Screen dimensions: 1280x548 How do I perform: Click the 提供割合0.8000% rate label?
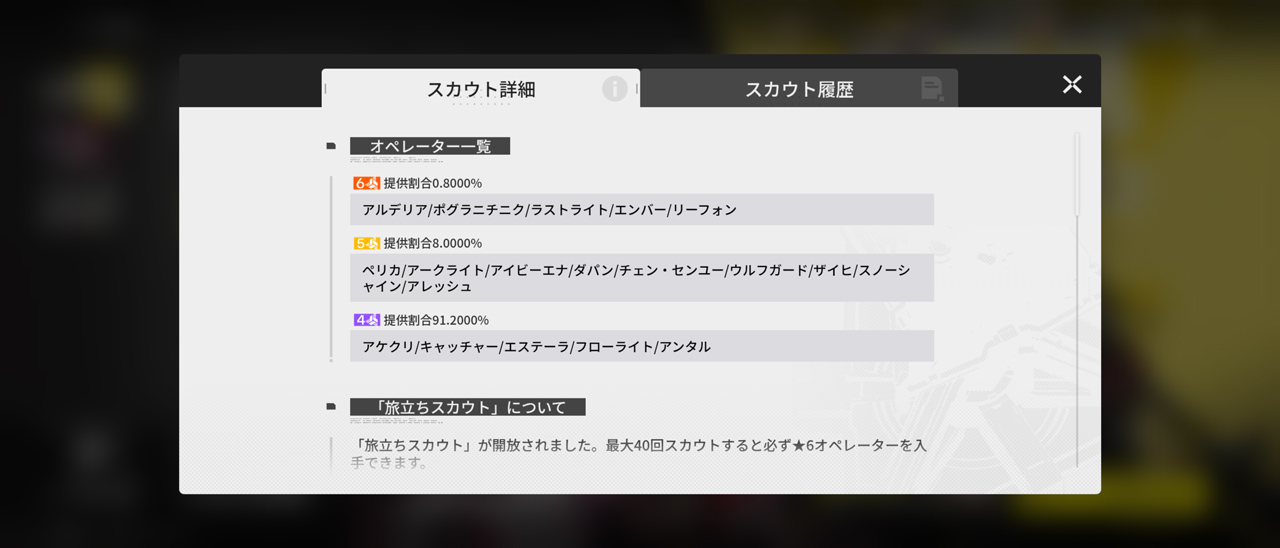pyautogui.click(x=433, y=183)
